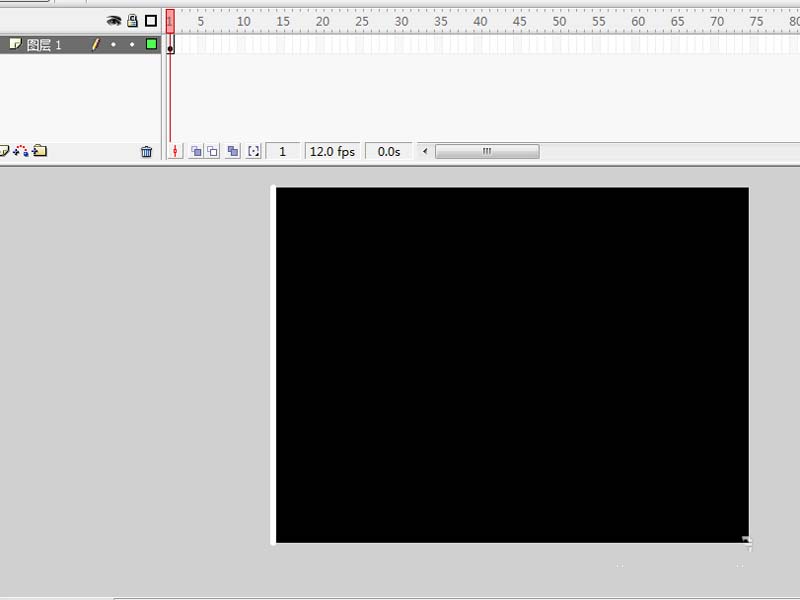Viewport: 800px width, 600px height.
Task: Click the Center Frame button
Action: pyautogui.click(x=175, y=151)
